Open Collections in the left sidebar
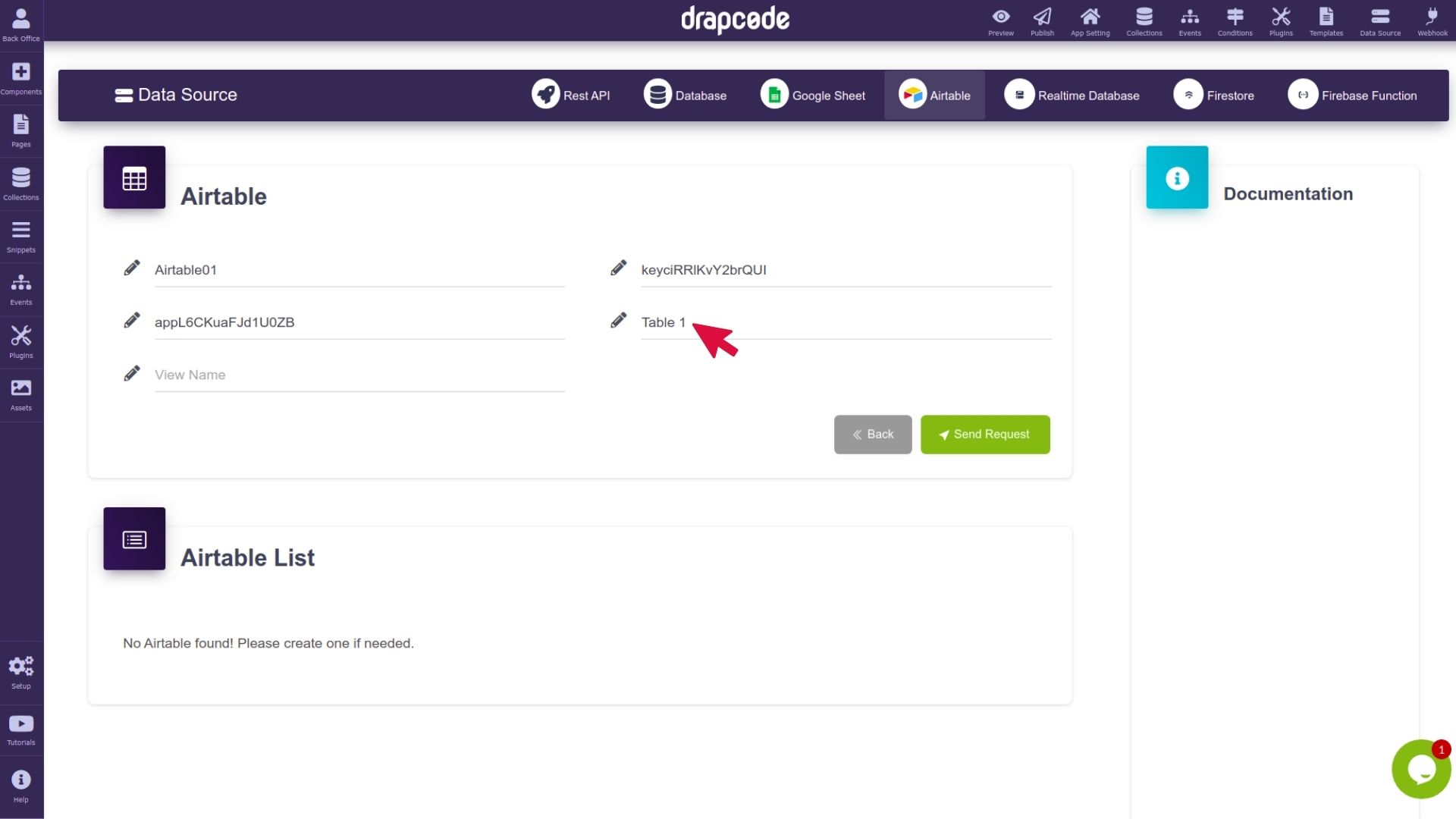Screen dimensions: 1456x819 21,184
